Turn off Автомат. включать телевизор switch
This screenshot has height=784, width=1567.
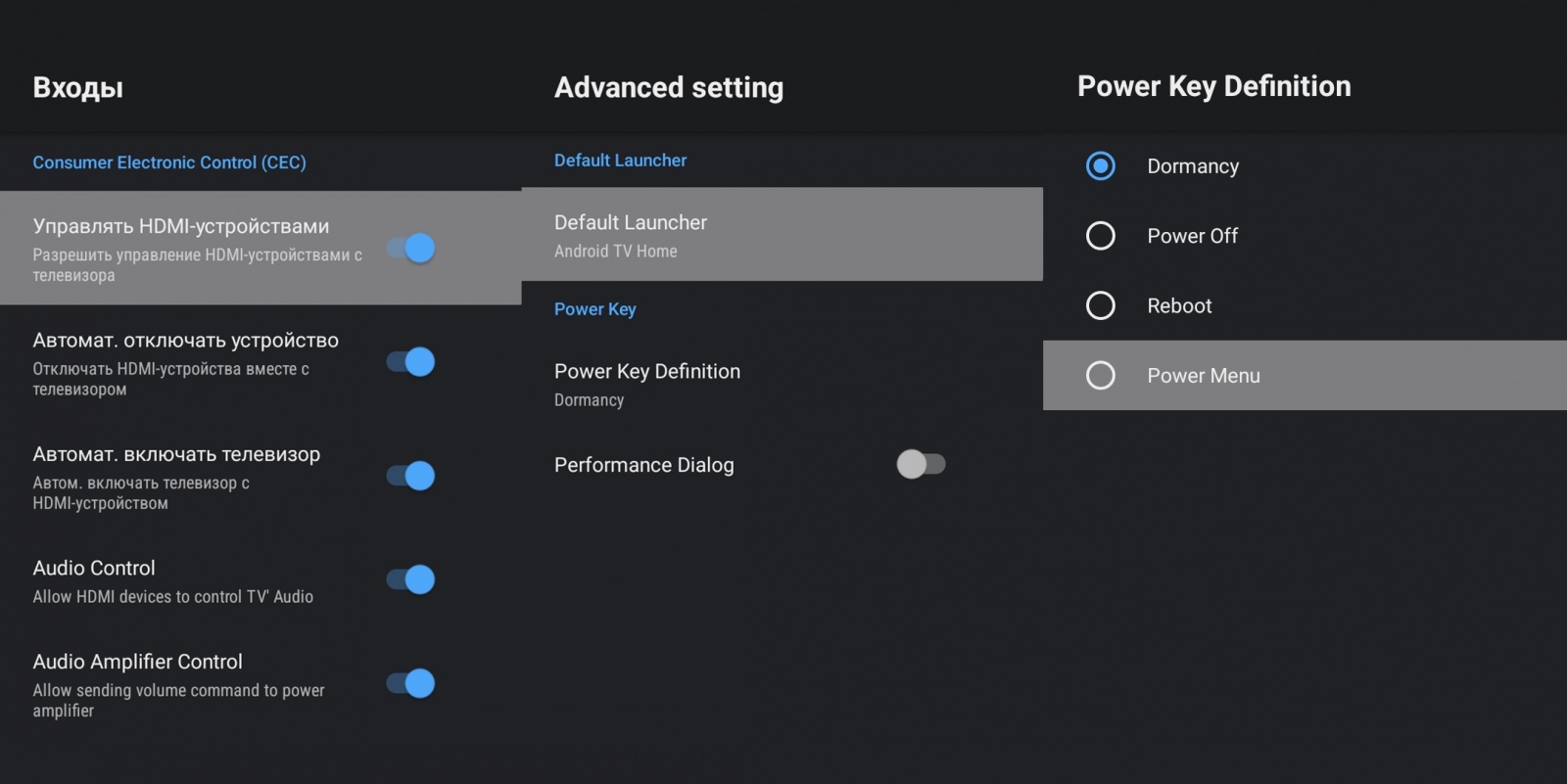411,476
